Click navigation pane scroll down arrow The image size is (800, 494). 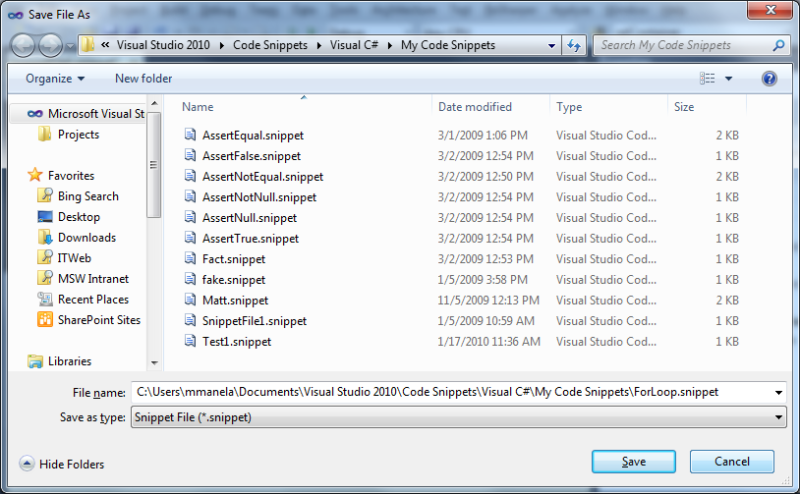tap(154, 363)
